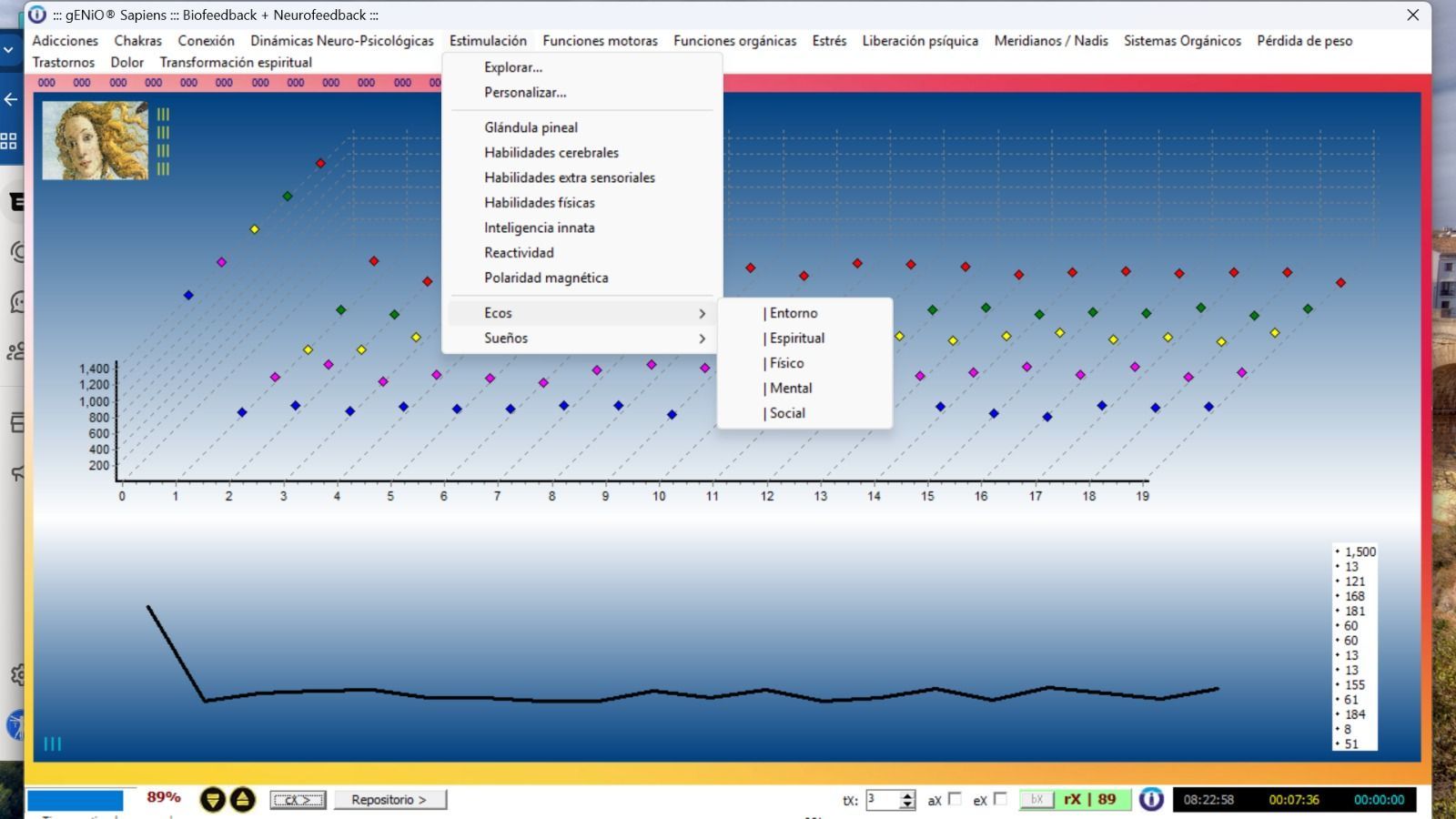Click the yellow down-arrow icon
The image size is (1456, 819).
212,800
